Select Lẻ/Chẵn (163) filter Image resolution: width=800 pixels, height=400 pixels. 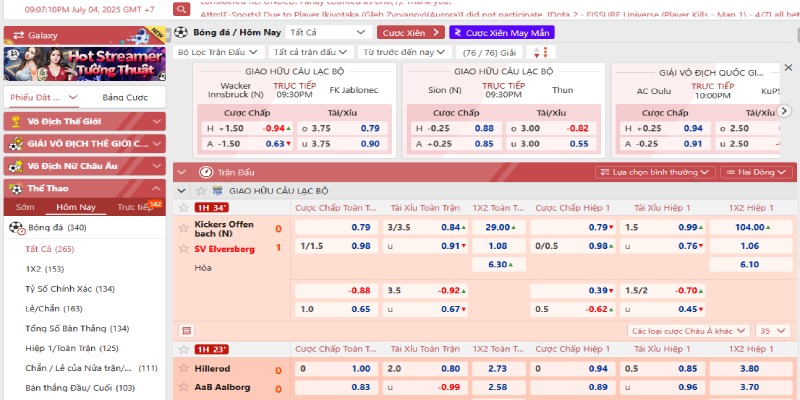pyautogui.click(x=54, y=309)
